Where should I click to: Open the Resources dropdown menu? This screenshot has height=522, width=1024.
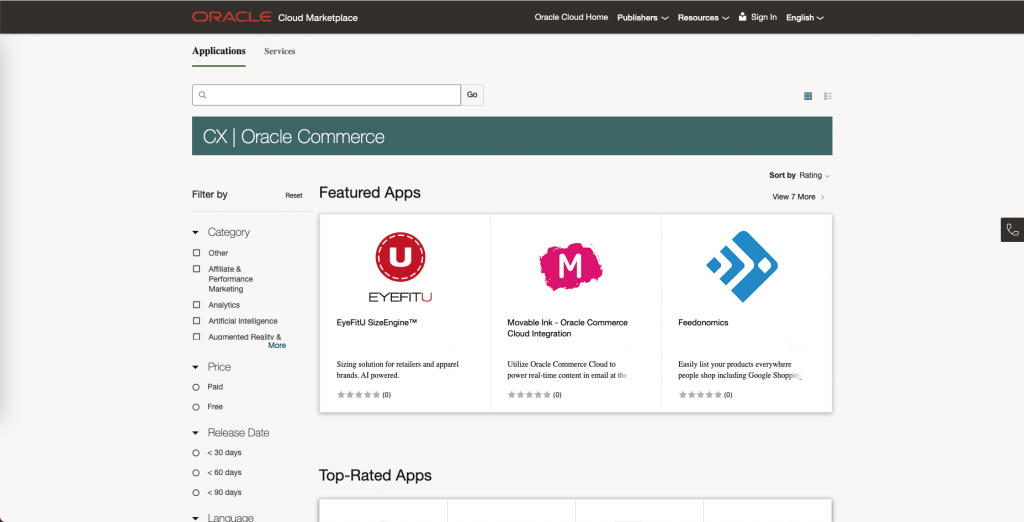coord(703,18)
